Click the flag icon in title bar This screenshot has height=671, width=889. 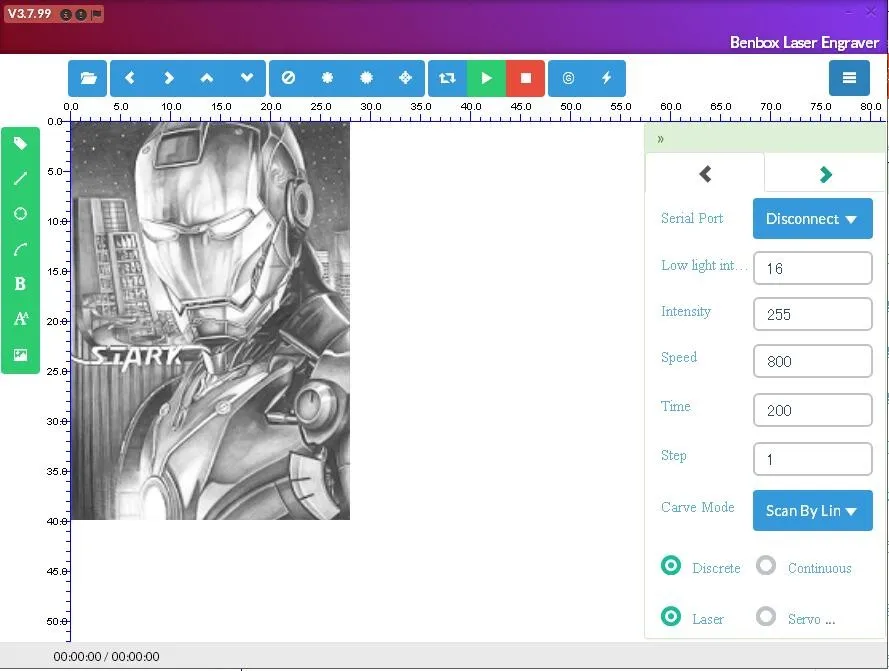[x=96, y=14]
